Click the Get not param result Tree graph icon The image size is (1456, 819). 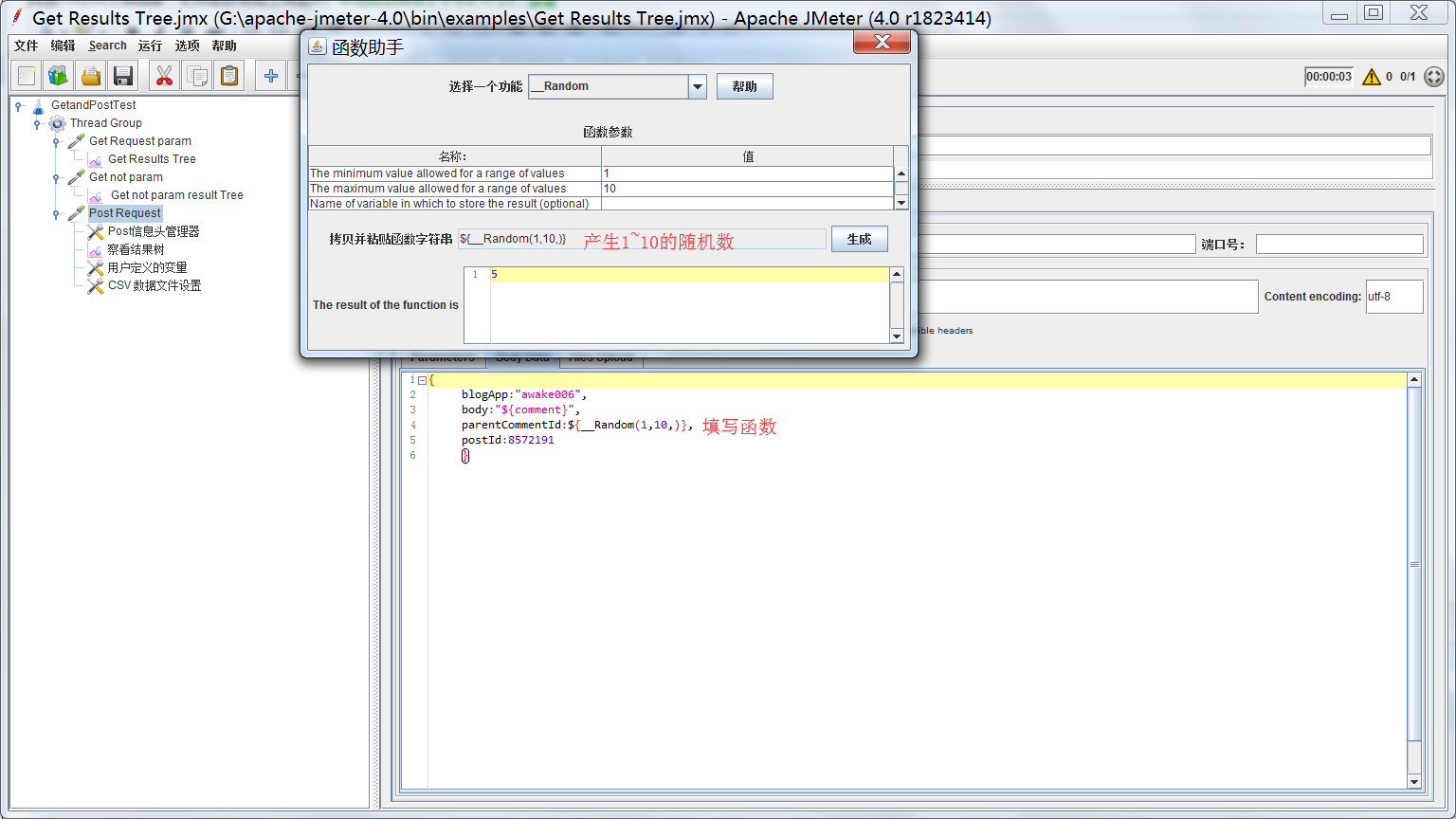point(96,195)
